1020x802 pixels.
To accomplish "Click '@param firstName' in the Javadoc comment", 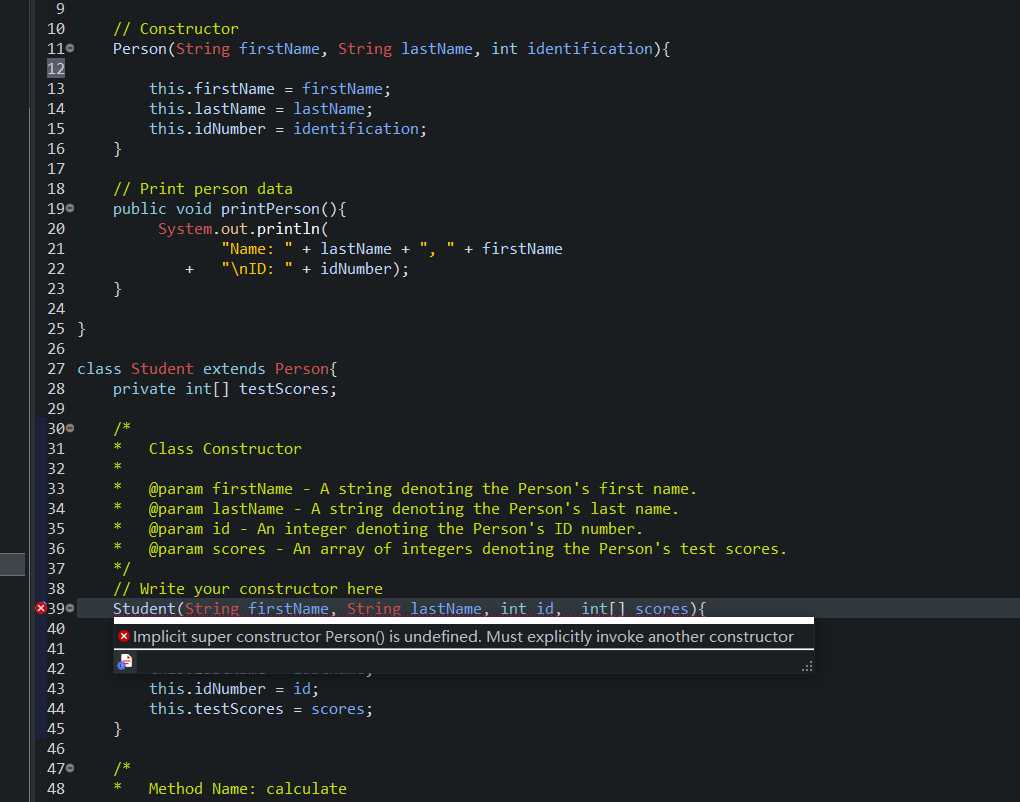I will click(221, 488).
